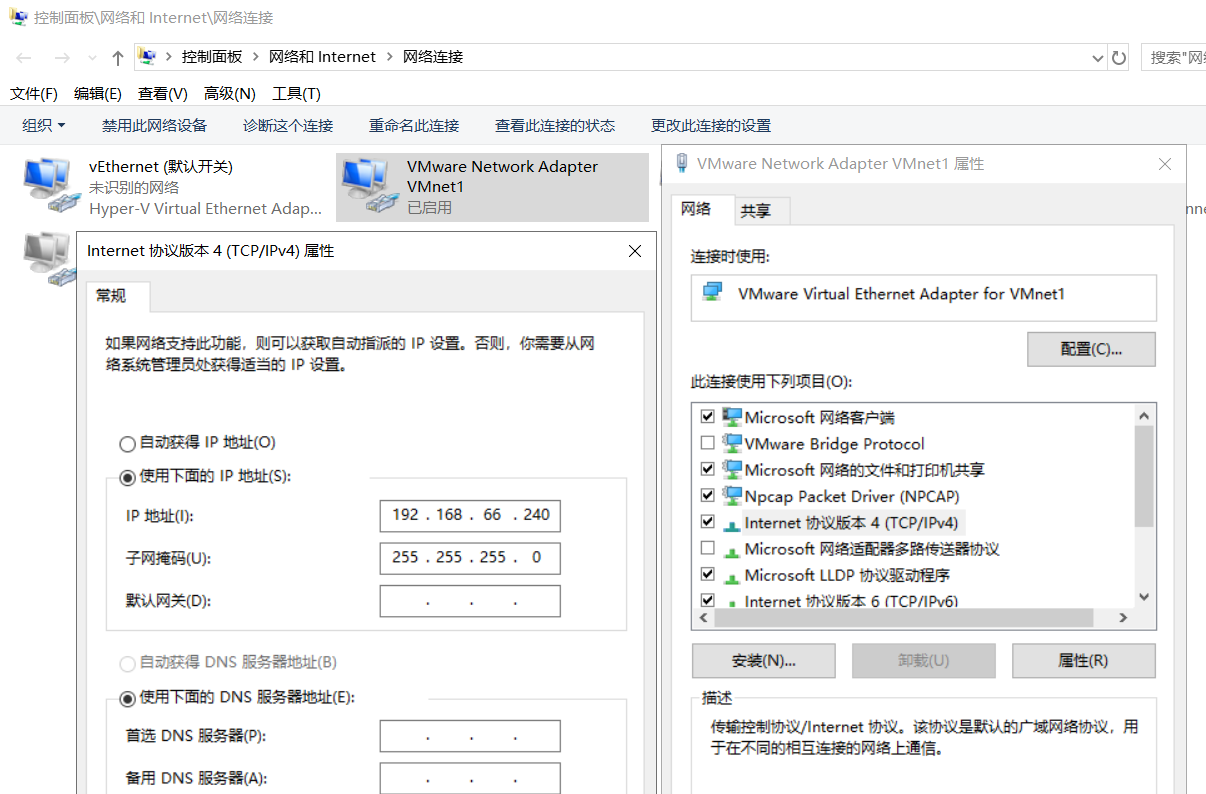Click the Npcap Packet Driver item icon

click(x=732, y=496)
